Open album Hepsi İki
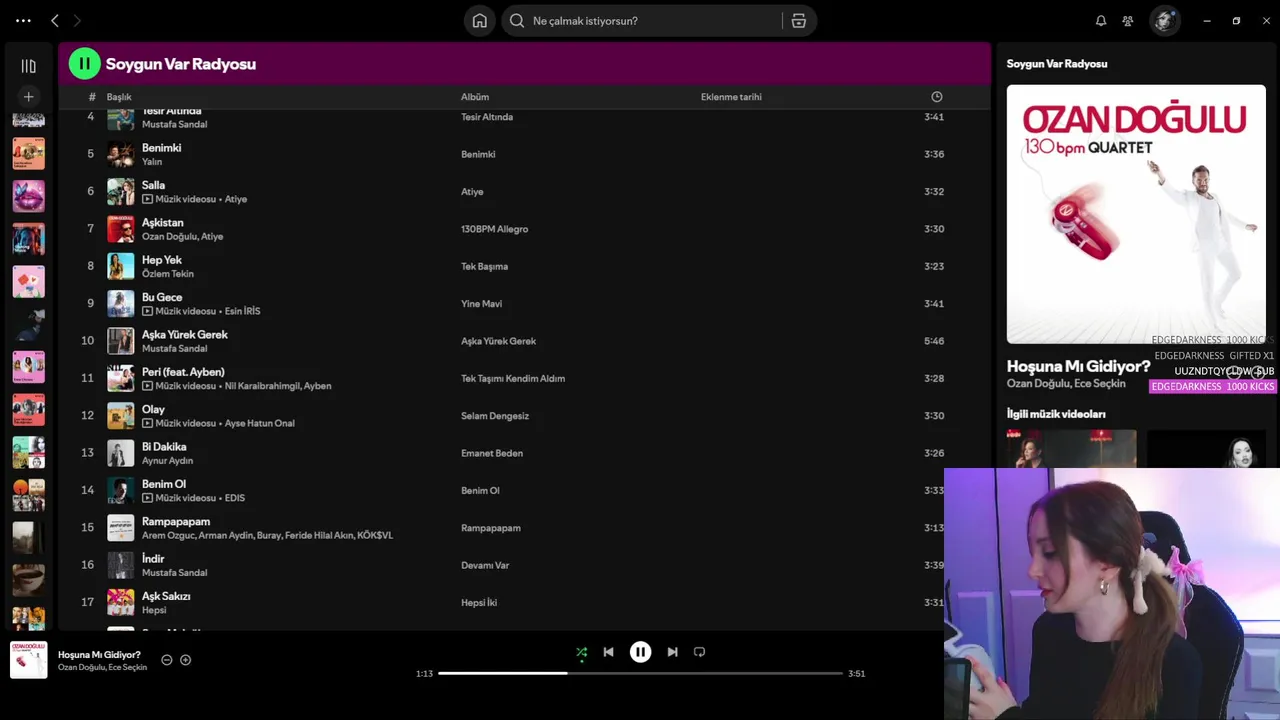This screenshot has width=1280, height=720. pyautogui.click(x=479, y=603)
